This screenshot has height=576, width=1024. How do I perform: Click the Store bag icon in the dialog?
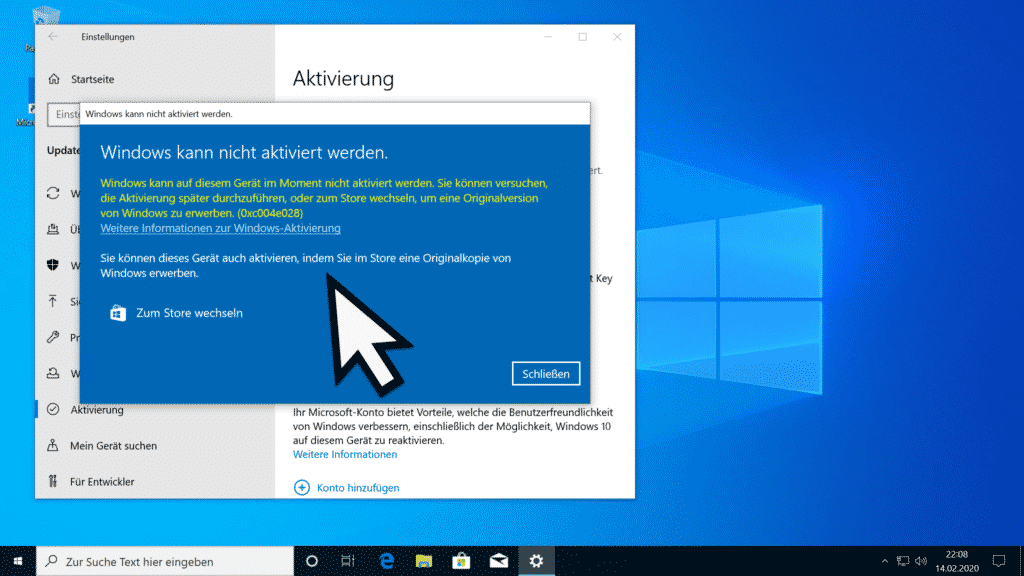click(118, 313)
